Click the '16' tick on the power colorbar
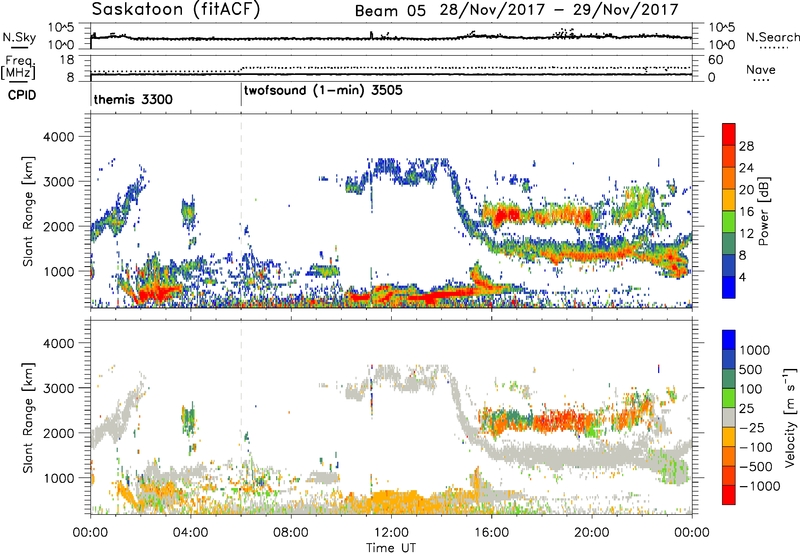Image resolution: width=800 pixels, height=554 pixels. click(746, 212)
